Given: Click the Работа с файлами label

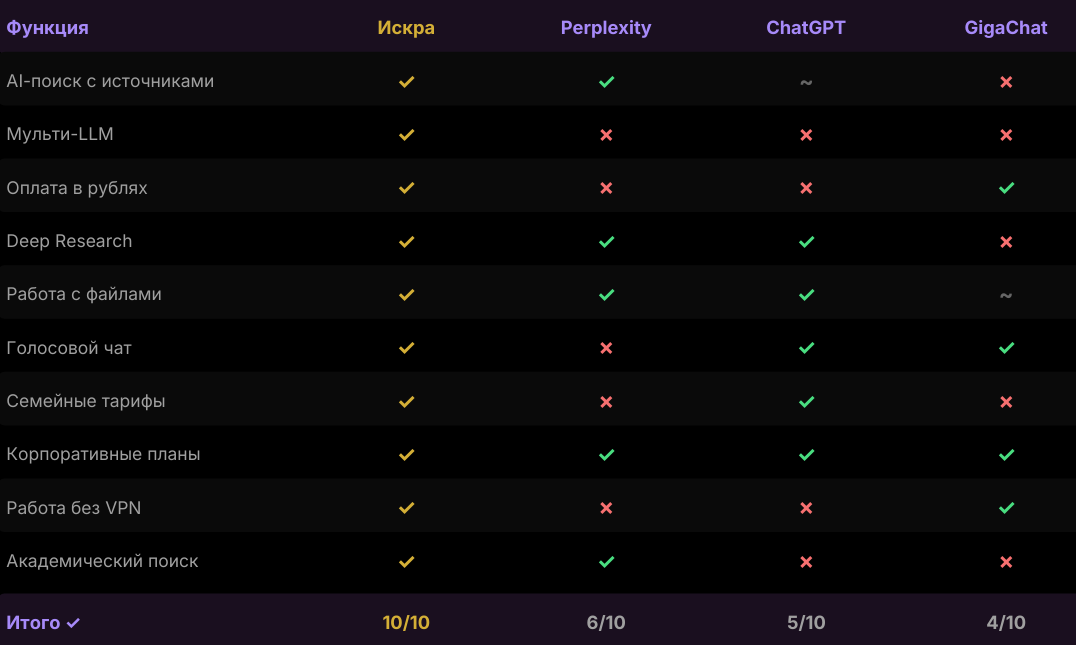Looking at the screenshot, I should click(84, 294).
